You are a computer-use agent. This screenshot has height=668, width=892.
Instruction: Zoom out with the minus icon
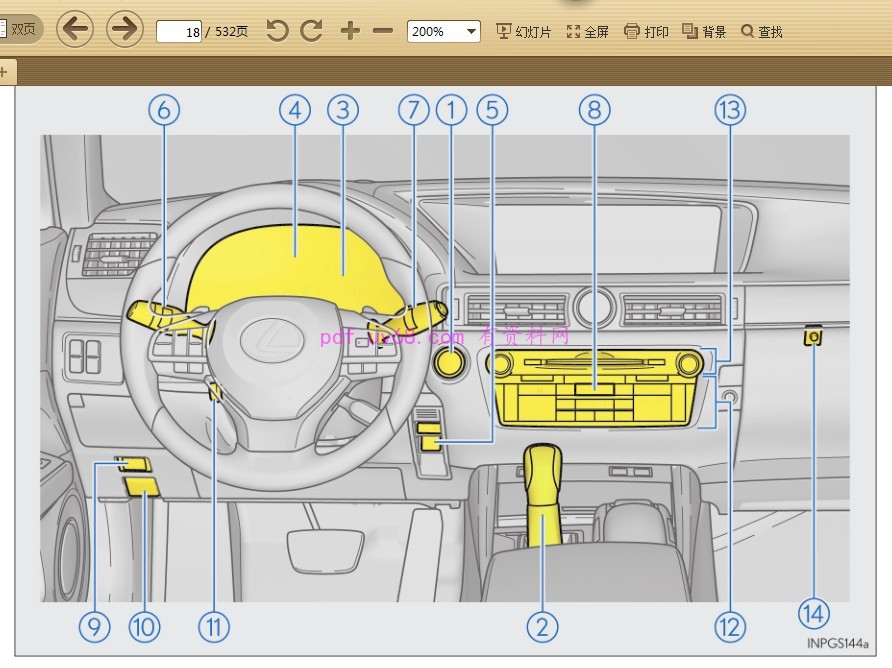[382, 31]
